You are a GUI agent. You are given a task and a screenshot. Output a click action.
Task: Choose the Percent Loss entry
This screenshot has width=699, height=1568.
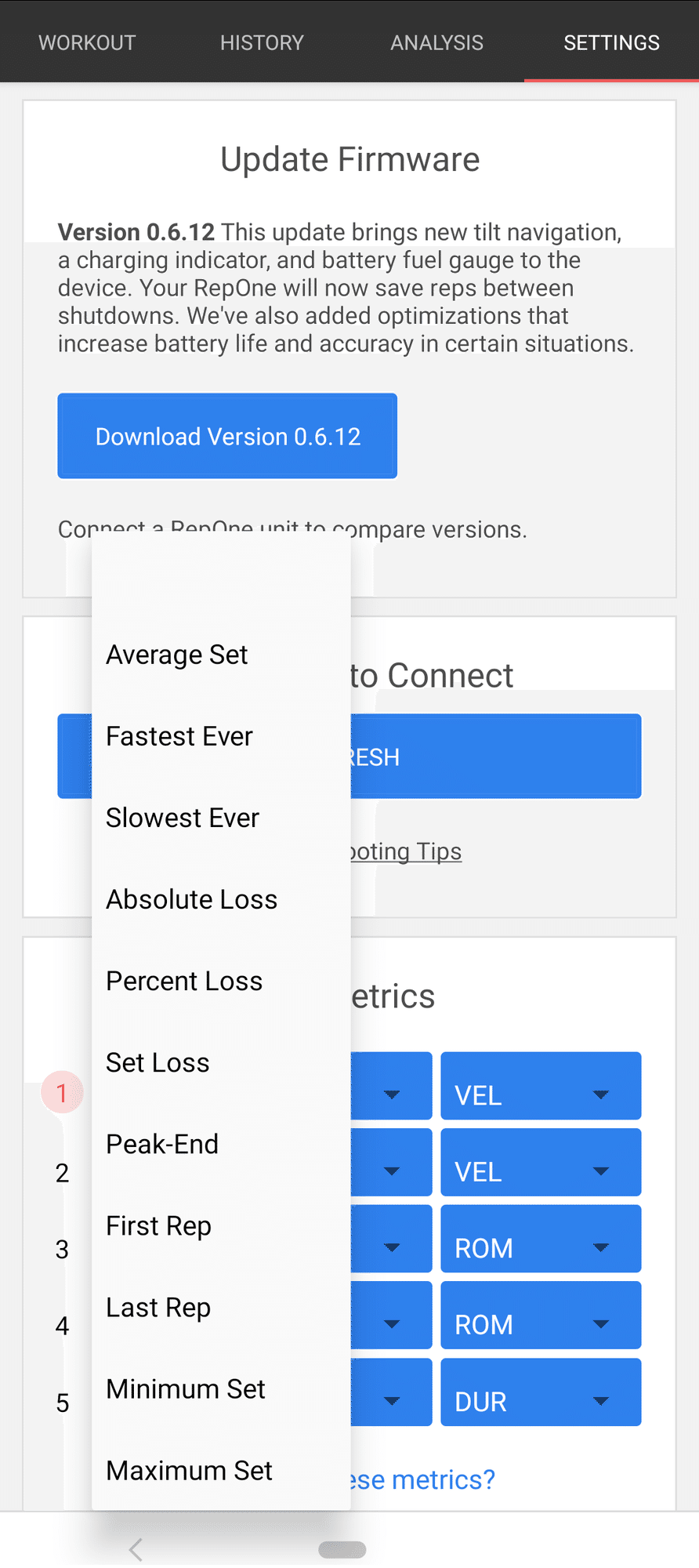(184, 981)
